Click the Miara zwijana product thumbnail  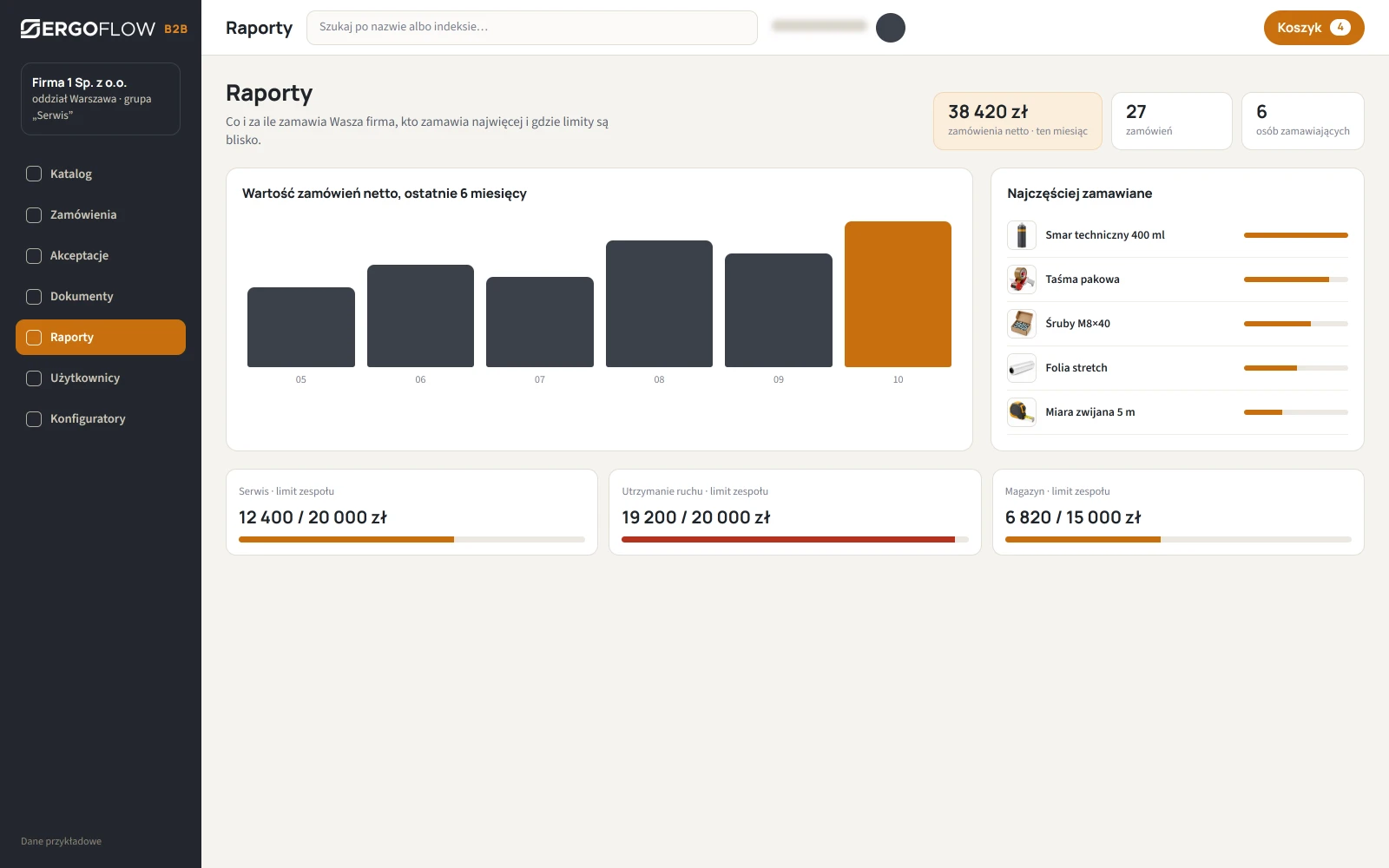pos(1022,412)
